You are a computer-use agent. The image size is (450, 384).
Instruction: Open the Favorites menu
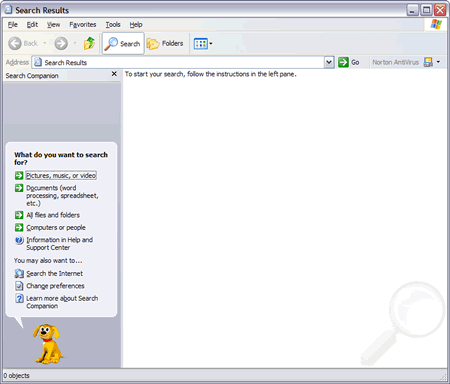pyautogui.click(x=83, y=25)
